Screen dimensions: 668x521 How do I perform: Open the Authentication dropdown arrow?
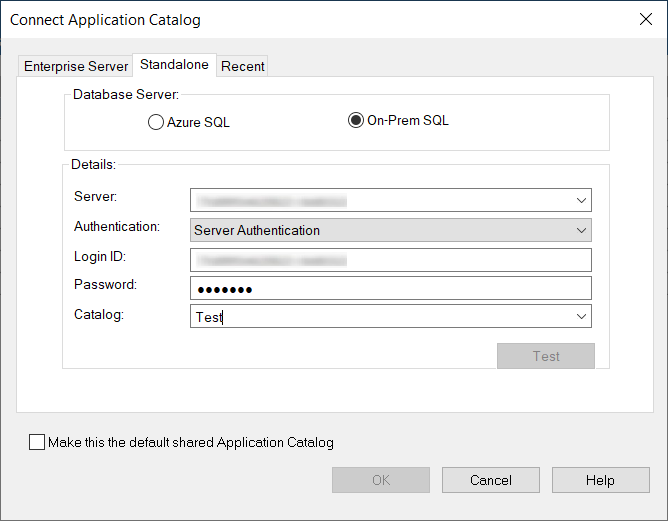(581, 230)
